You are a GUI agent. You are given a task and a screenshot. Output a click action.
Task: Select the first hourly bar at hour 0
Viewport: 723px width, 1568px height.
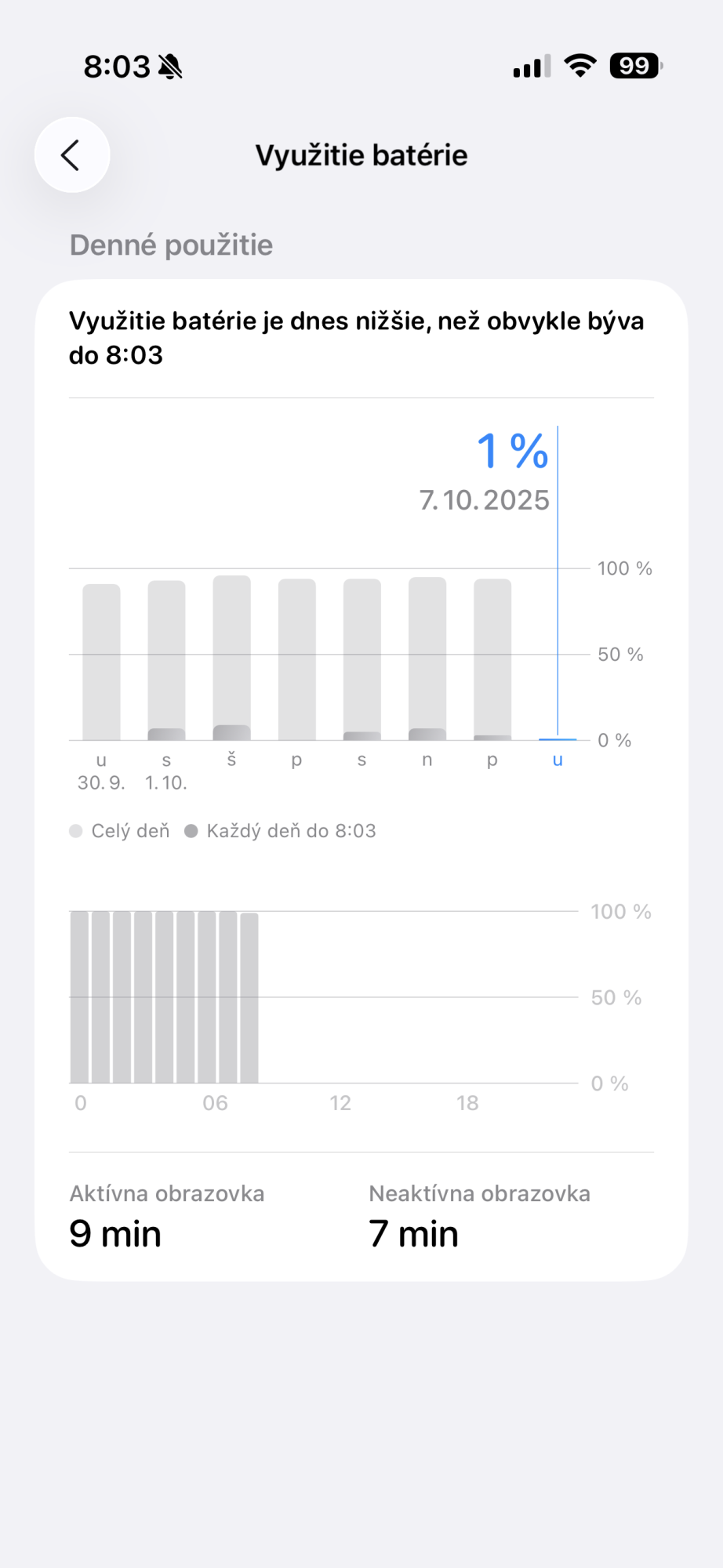coord(79,997)
